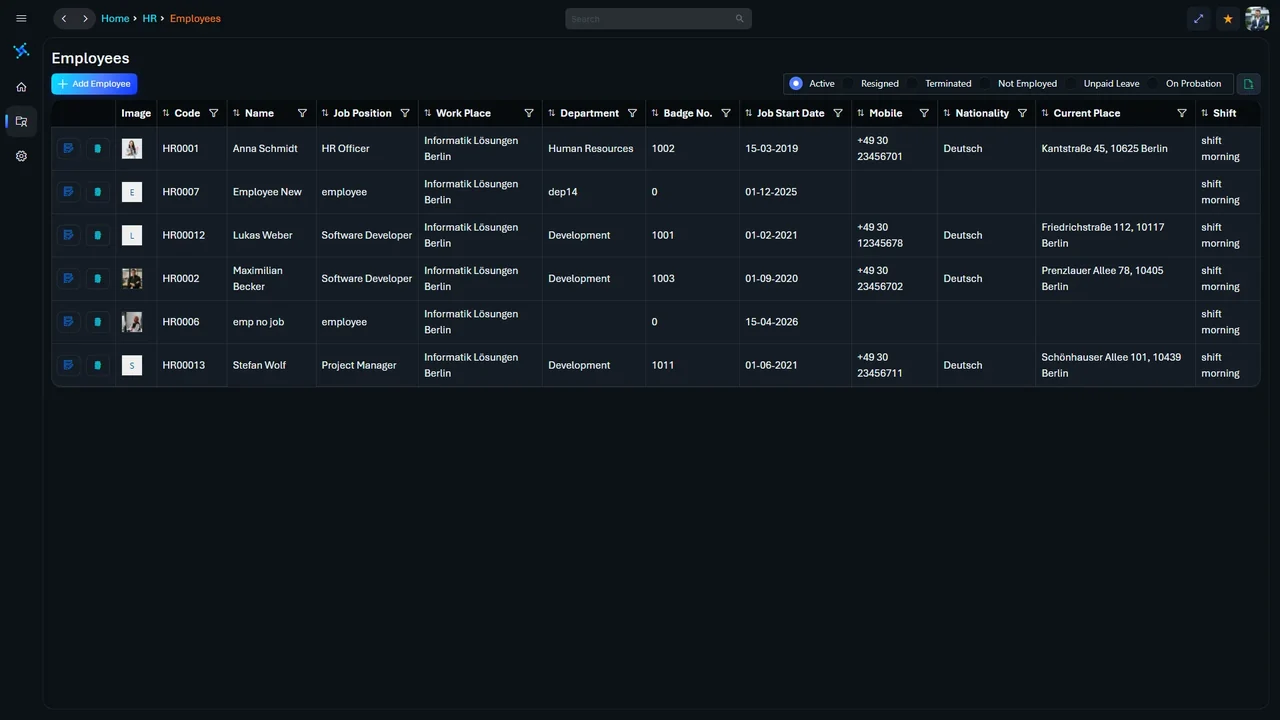Click the favorites star icon
The image size is (1280, 720).
(x=1228, y=18)
